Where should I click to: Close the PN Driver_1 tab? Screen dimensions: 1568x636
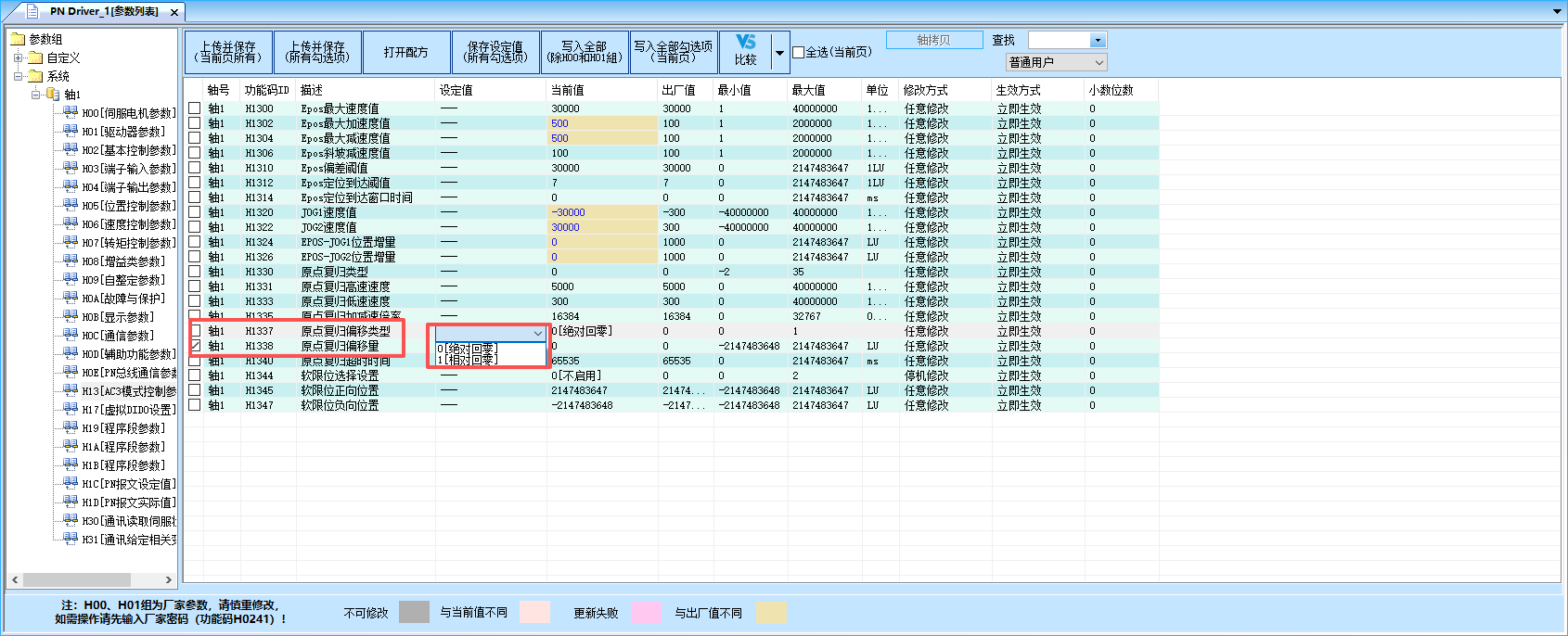point(174,12)
